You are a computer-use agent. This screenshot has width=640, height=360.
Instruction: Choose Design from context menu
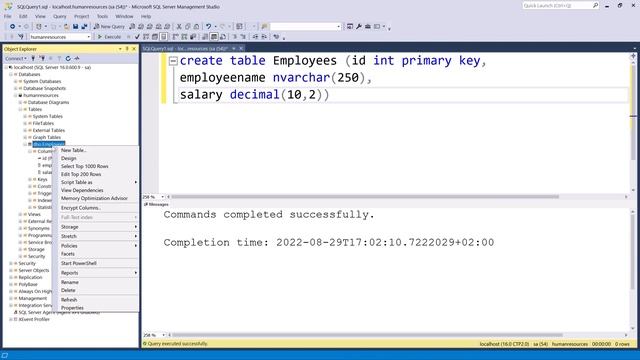pyautogui.click(x=97, y=158)
